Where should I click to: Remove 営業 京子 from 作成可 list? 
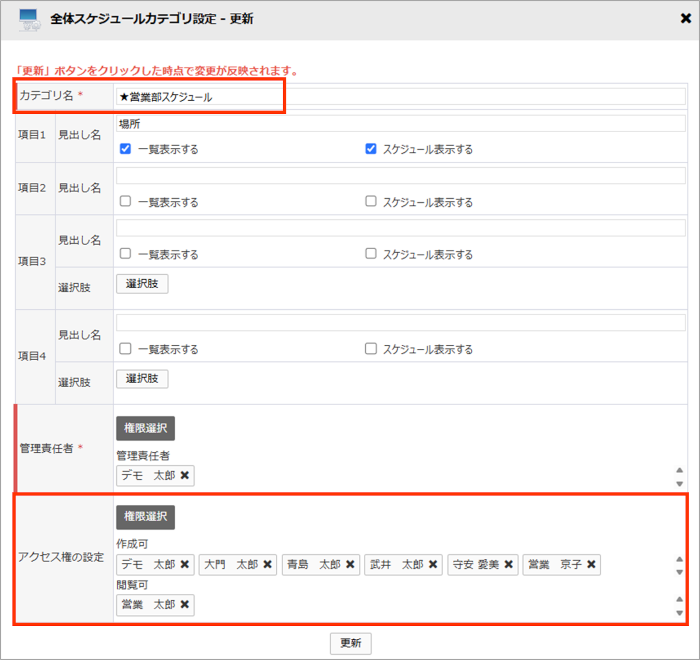592,564
